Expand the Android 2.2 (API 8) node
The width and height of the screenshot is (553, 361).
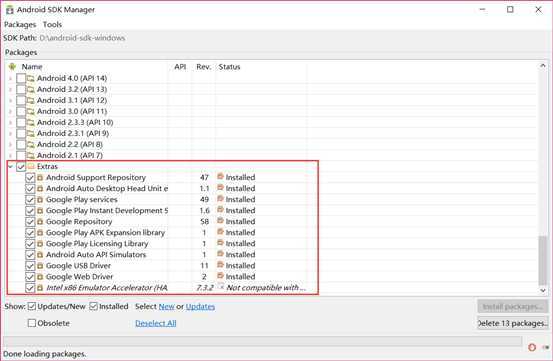(10, 145)
